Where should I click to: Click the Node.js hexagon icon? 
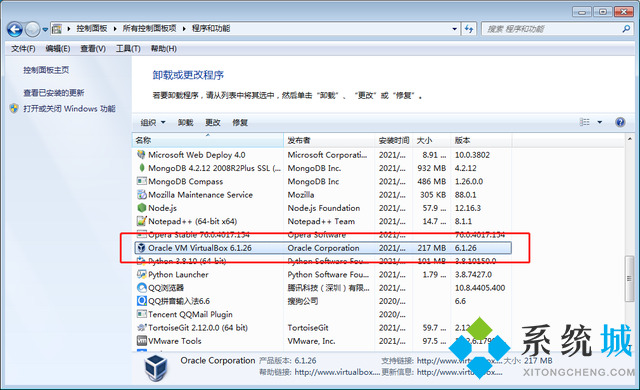[141, 208]
